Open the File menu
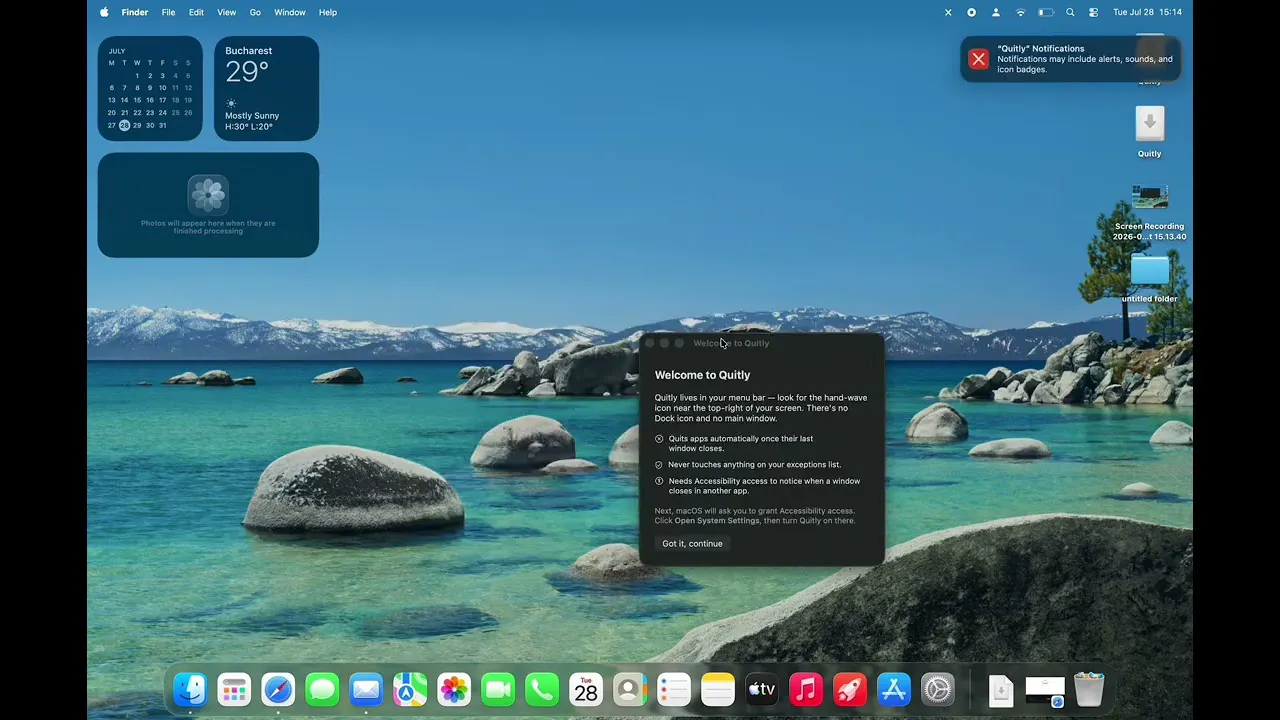 [168, 12]
